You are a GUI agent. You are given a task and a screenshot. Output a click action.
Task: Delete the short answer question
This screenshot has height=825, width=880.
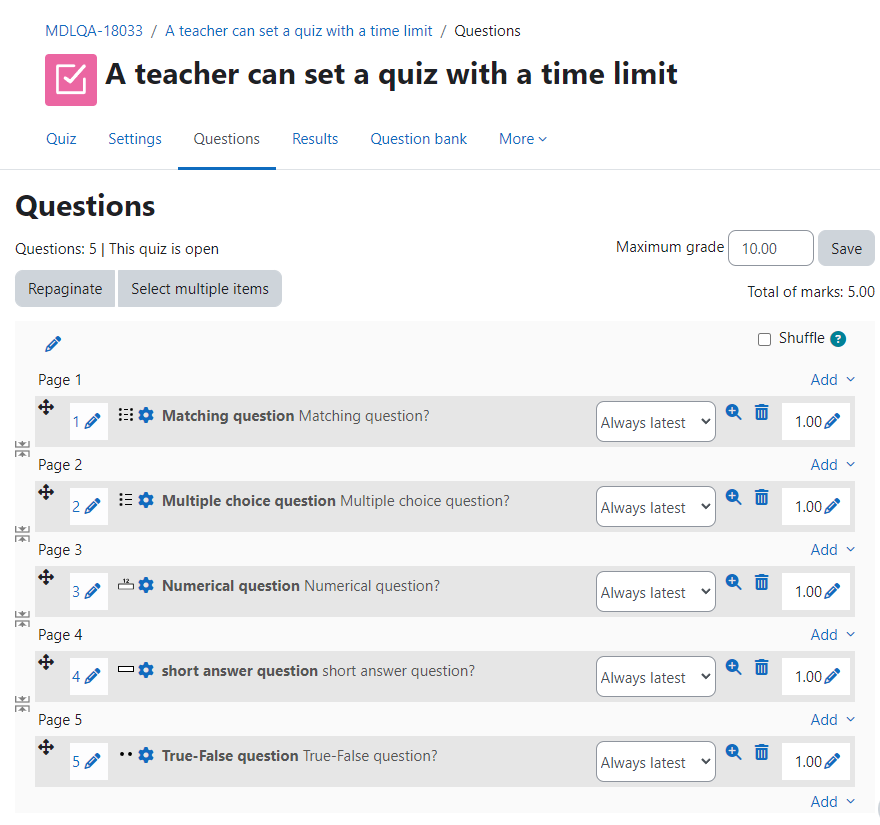[x=762, y=667]
